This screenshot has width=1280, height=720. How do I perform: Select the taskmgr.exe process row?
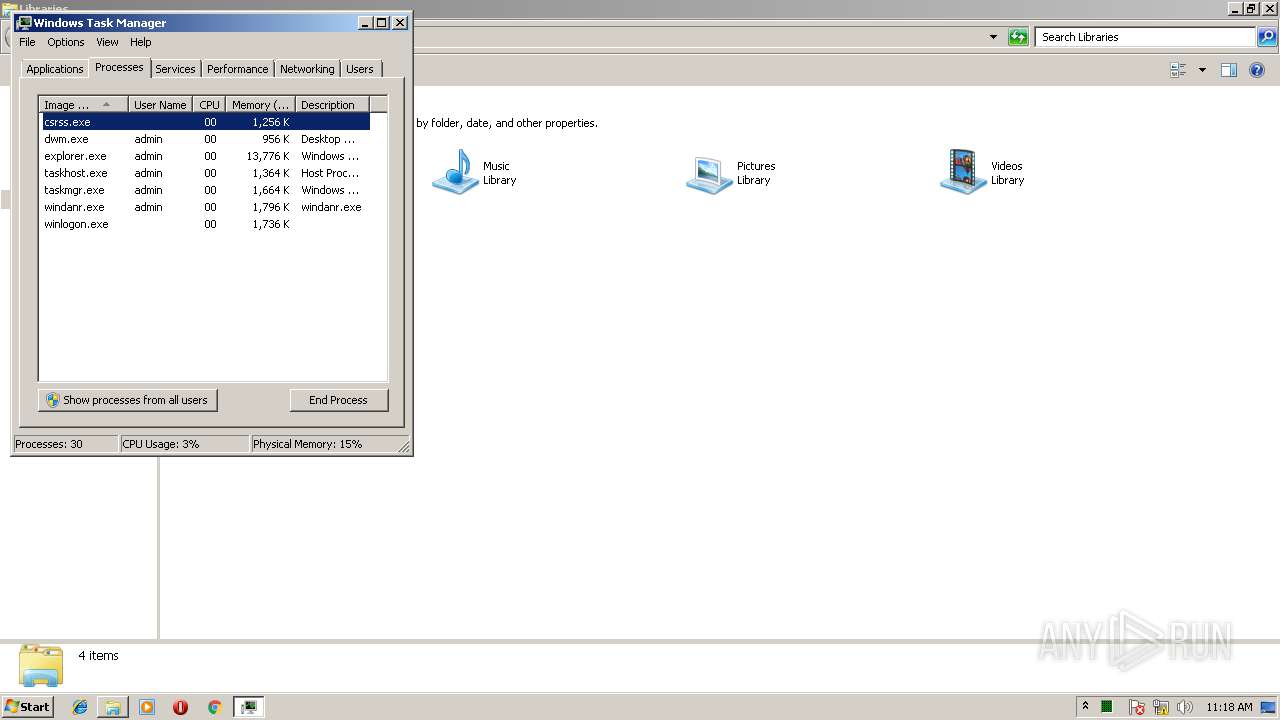pyautogui.click(x=205, y=190)
